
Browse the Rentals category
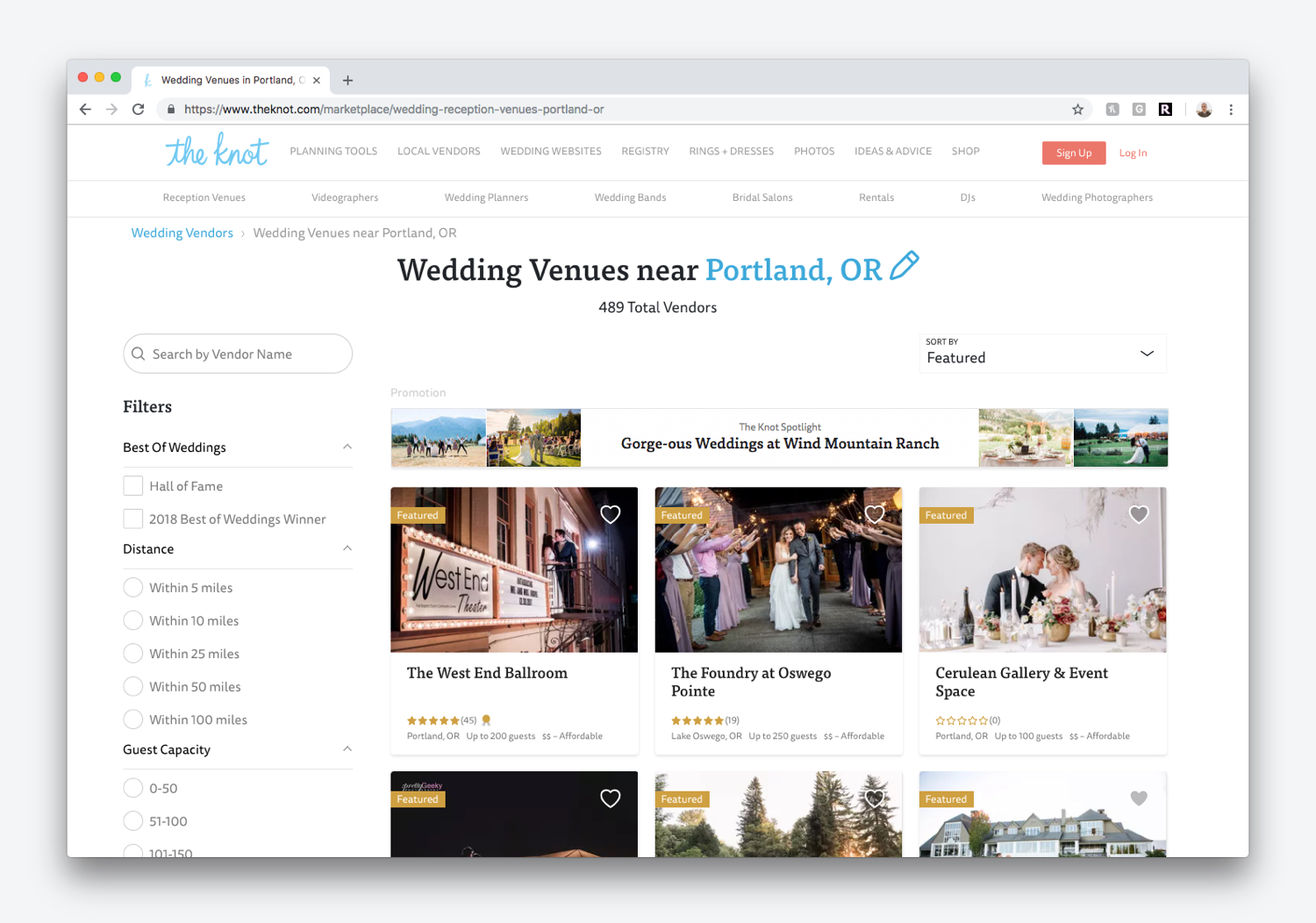(x=876, y=197)
